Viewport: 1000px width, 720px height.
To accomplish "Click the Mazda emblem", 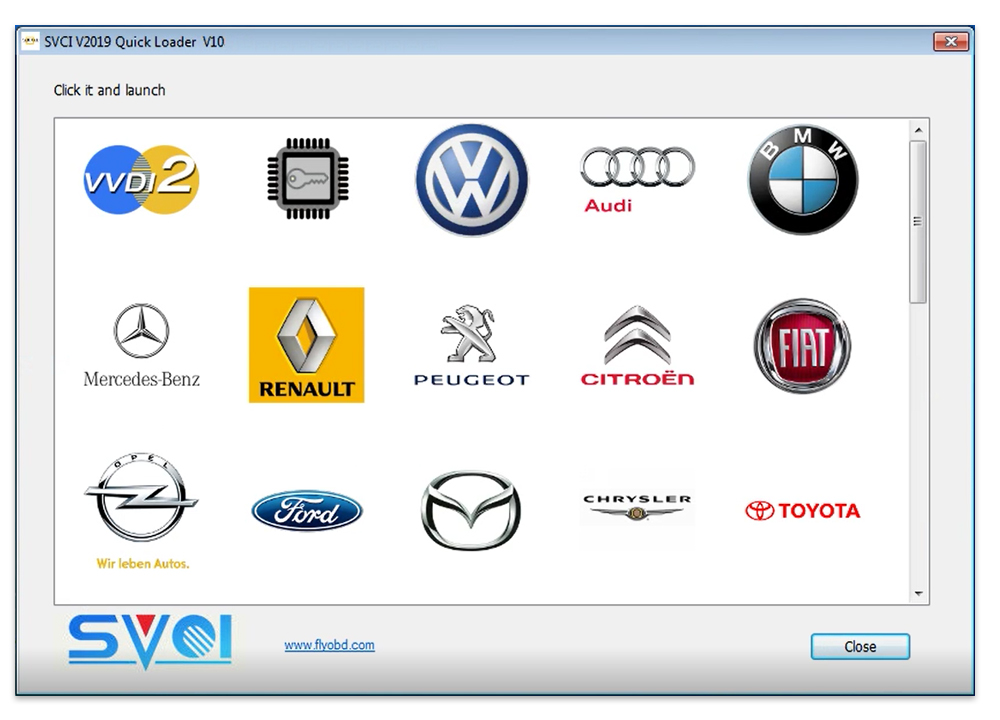I will 471,510.
